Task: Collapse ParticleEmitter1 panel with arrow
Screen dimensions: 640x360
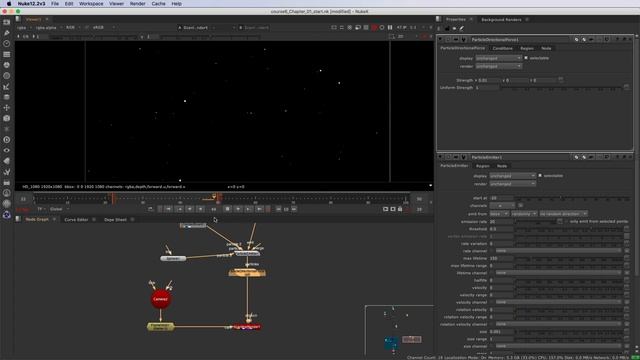Action: click(x=440, y=157)
